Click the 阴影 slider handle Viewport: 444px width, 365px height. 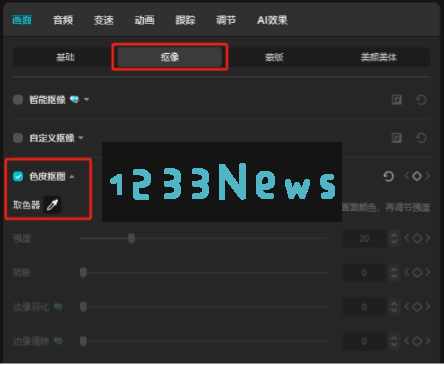point(83,273)
